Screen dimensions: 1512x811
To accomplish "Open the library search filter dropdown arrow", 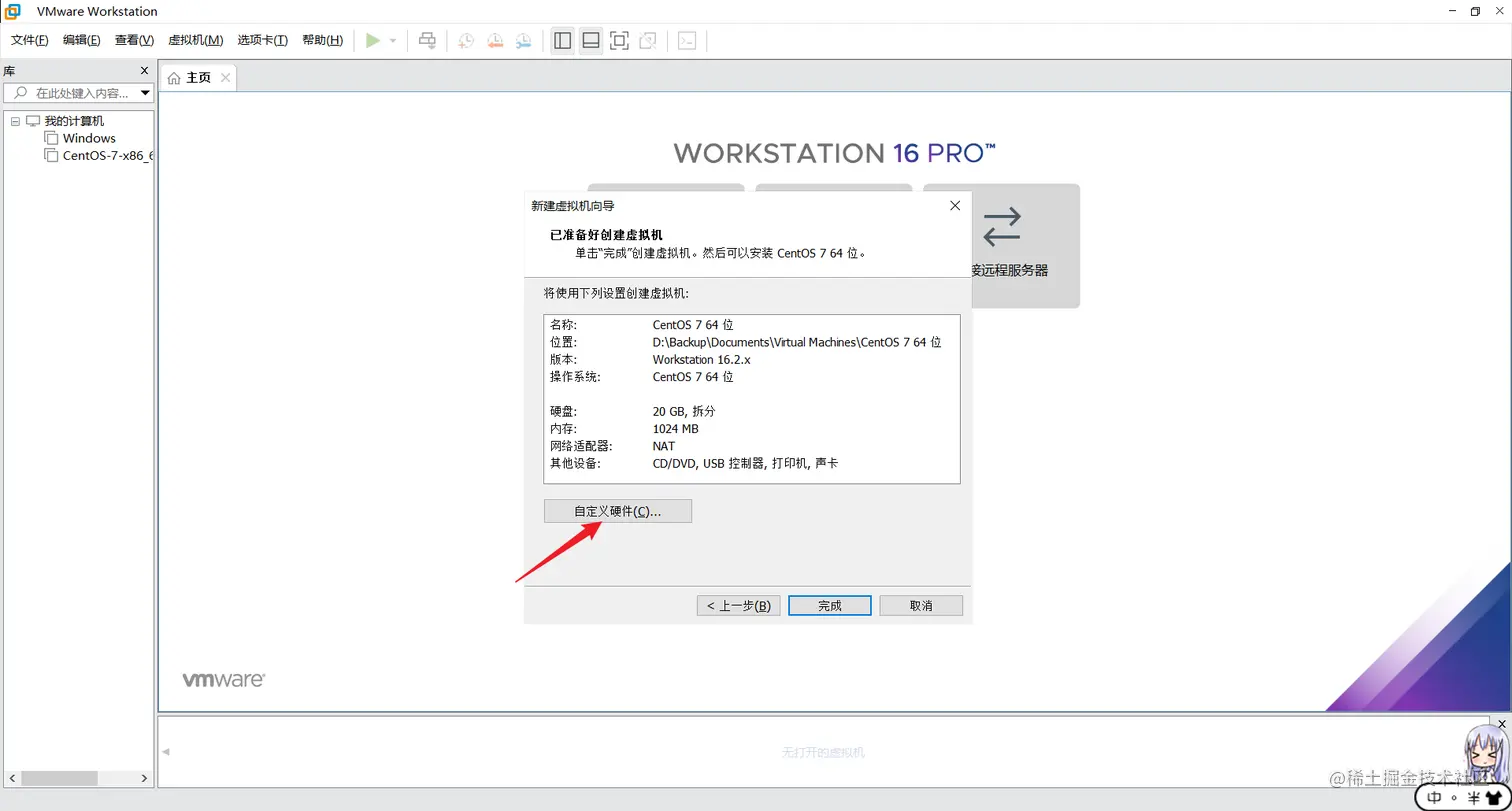I will (146, 93).
